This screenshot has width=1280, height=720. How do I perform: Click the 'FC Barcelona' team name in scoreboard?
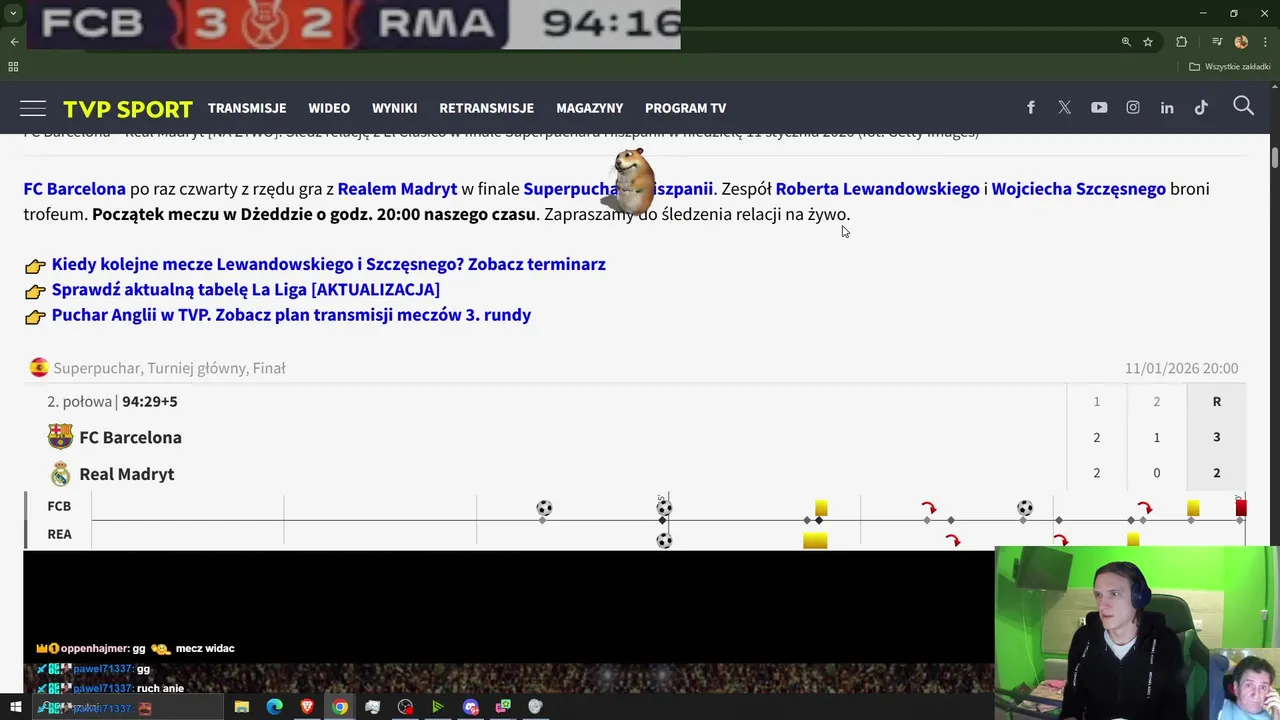[130, 437]
